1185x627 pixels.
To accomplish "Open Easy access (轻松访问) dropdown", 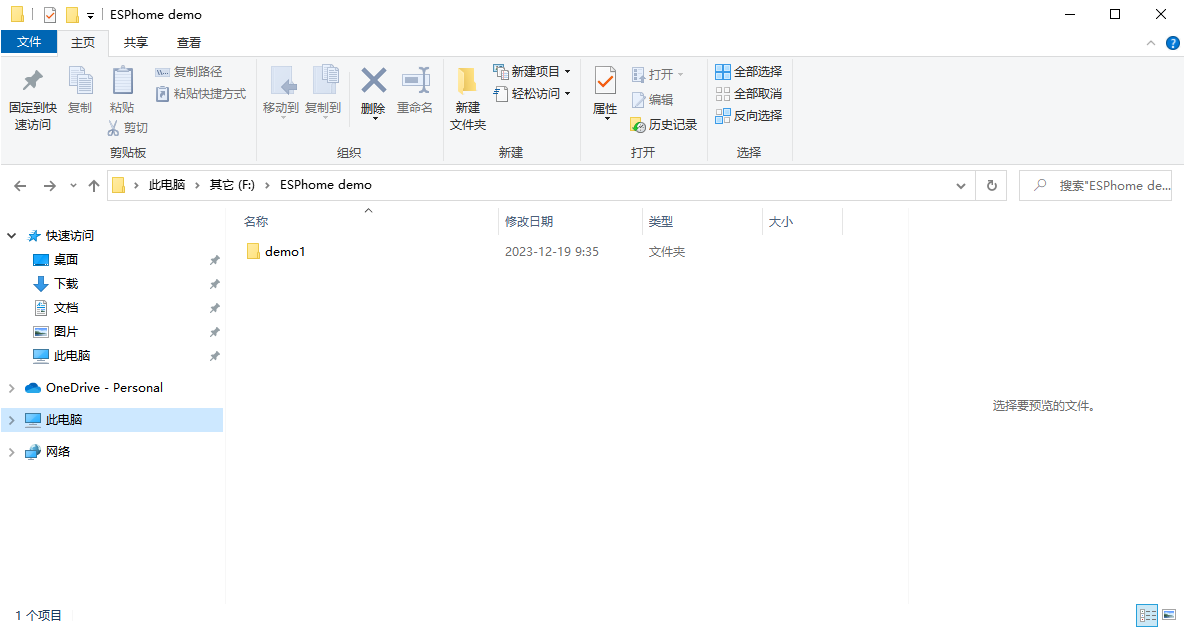I will (x=532, y=94).
